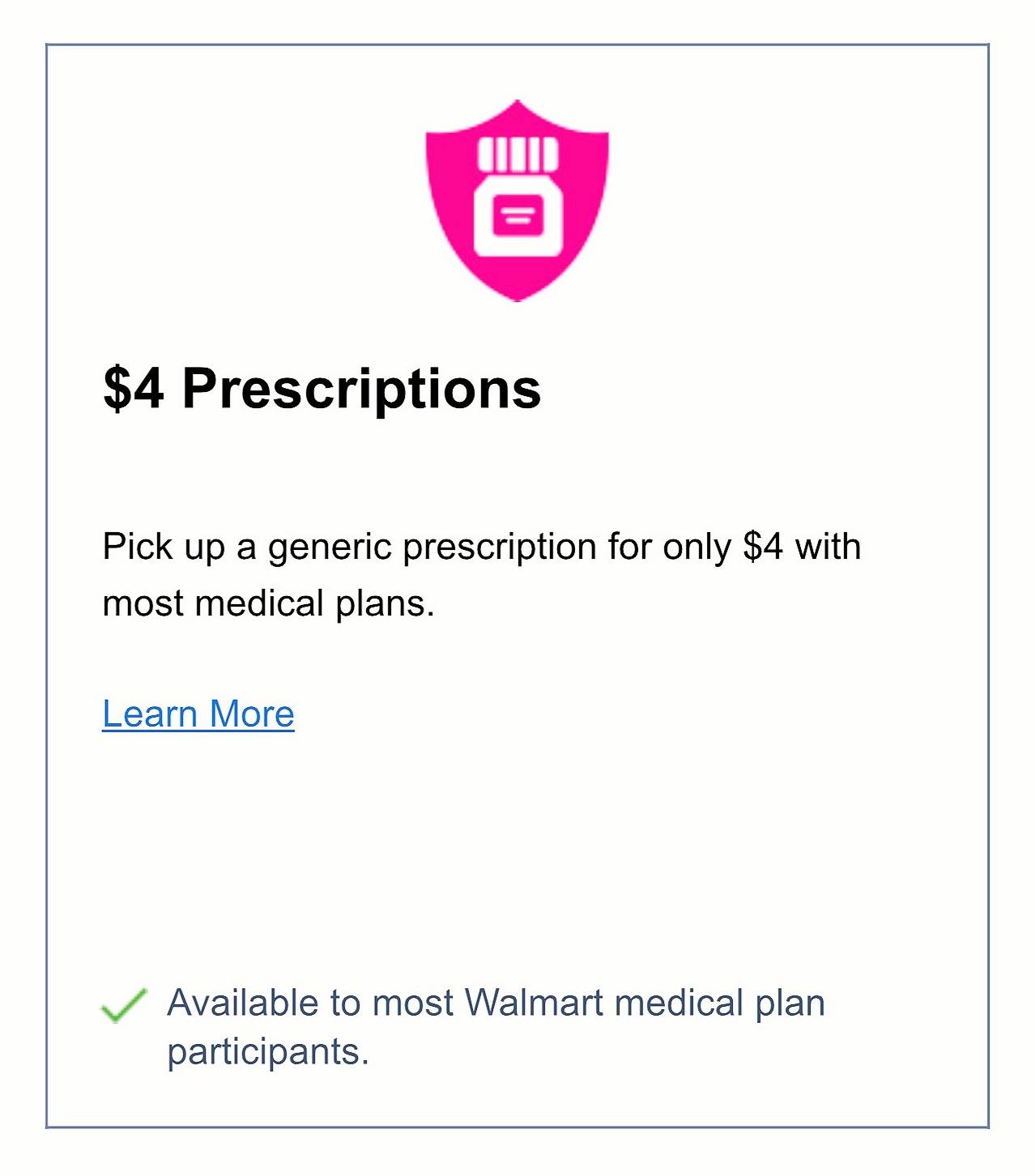This screenshot has height=1176, width=1035.
Task: Click the "$4" in the bold heading
Action: 134,388
